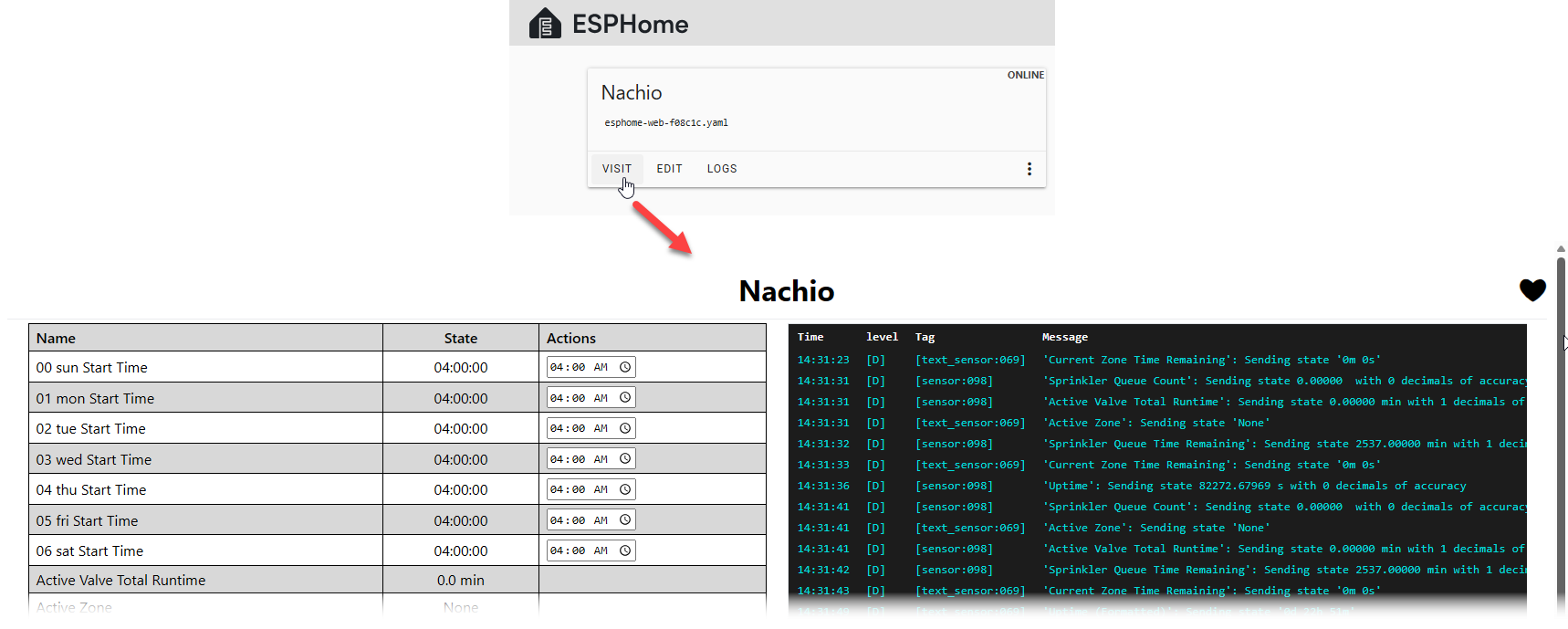Click the 01 mon Start Time input field
The width and height of the screenshot is (1568, 629).
[591, 398]
